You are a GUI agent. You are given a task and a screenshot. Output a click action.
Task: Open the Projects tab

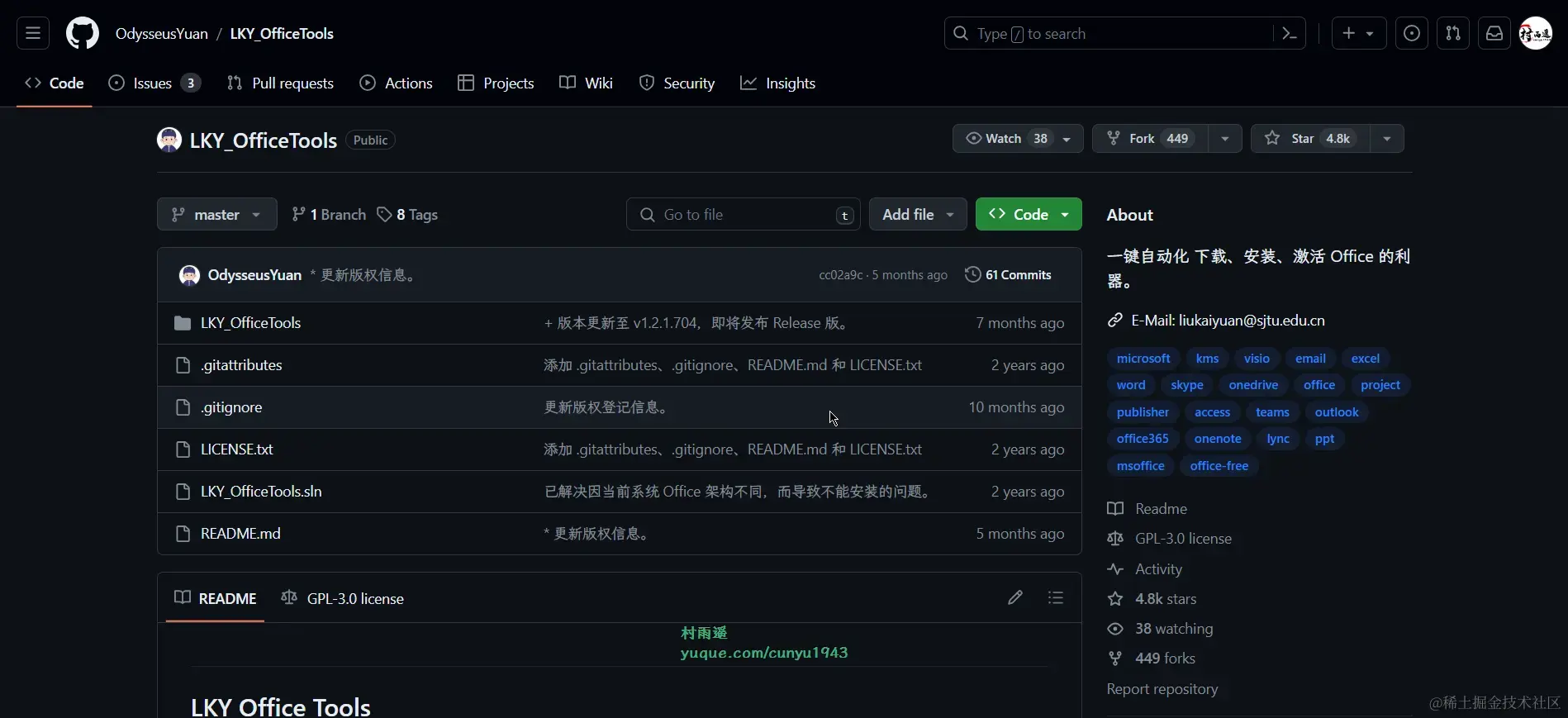tap(496, 83)
